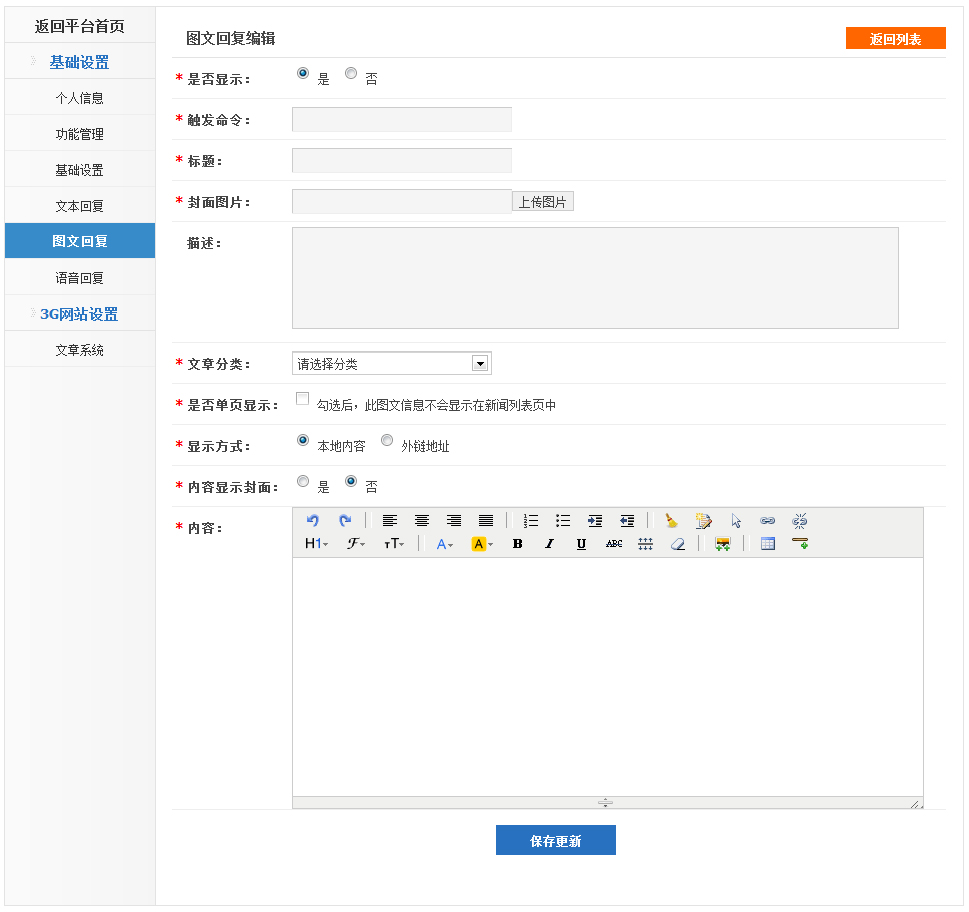Image resolution: width=969 pixels, height=912 pixels.
Task: Center-align text in the content editor
Action: click(422, 521)
